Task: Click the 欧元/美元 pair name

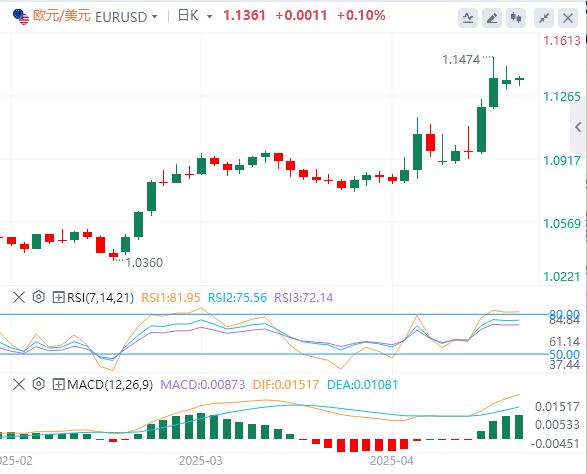Action: (62, 16)
